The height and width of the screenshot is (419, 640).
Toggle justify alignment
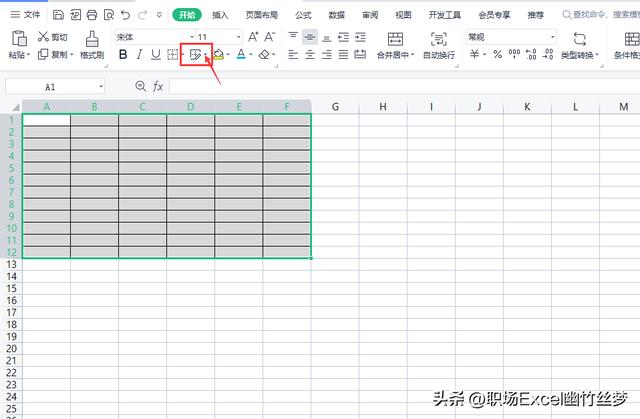click(343, 54)
